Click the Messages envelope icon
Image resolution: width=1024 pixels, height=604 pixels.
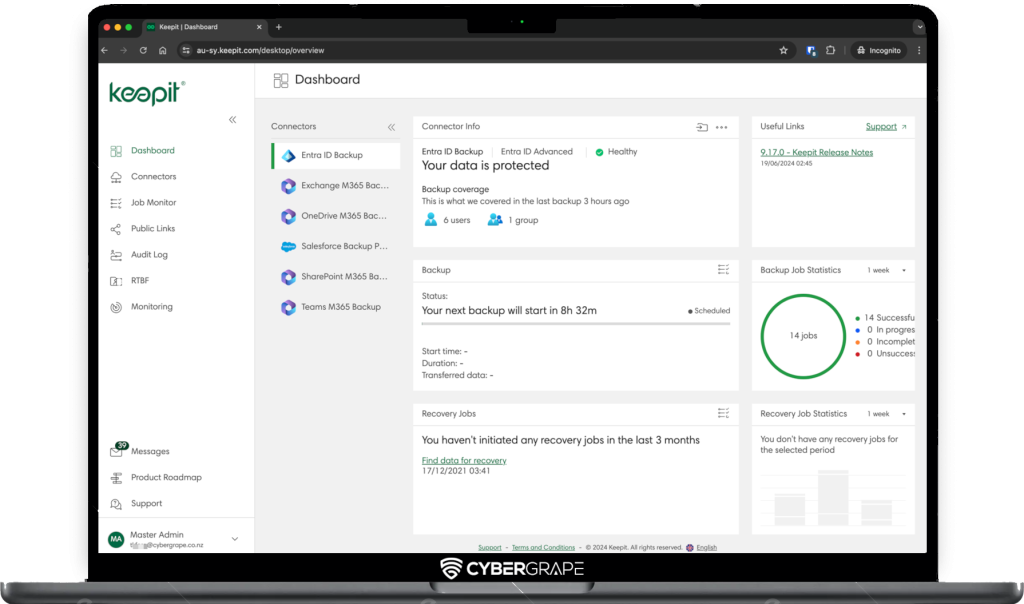pos(117,452)
